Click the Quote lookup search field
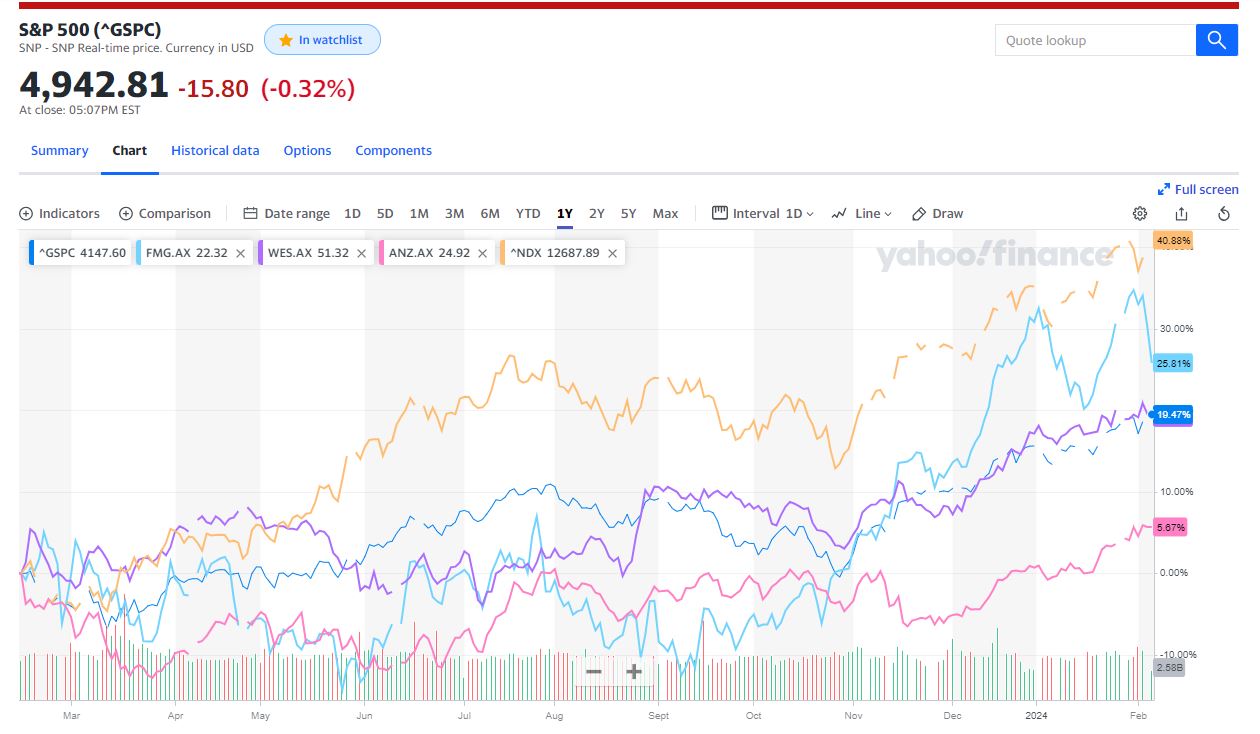This screenshot has height=734, width=1260. point(1095,40)
